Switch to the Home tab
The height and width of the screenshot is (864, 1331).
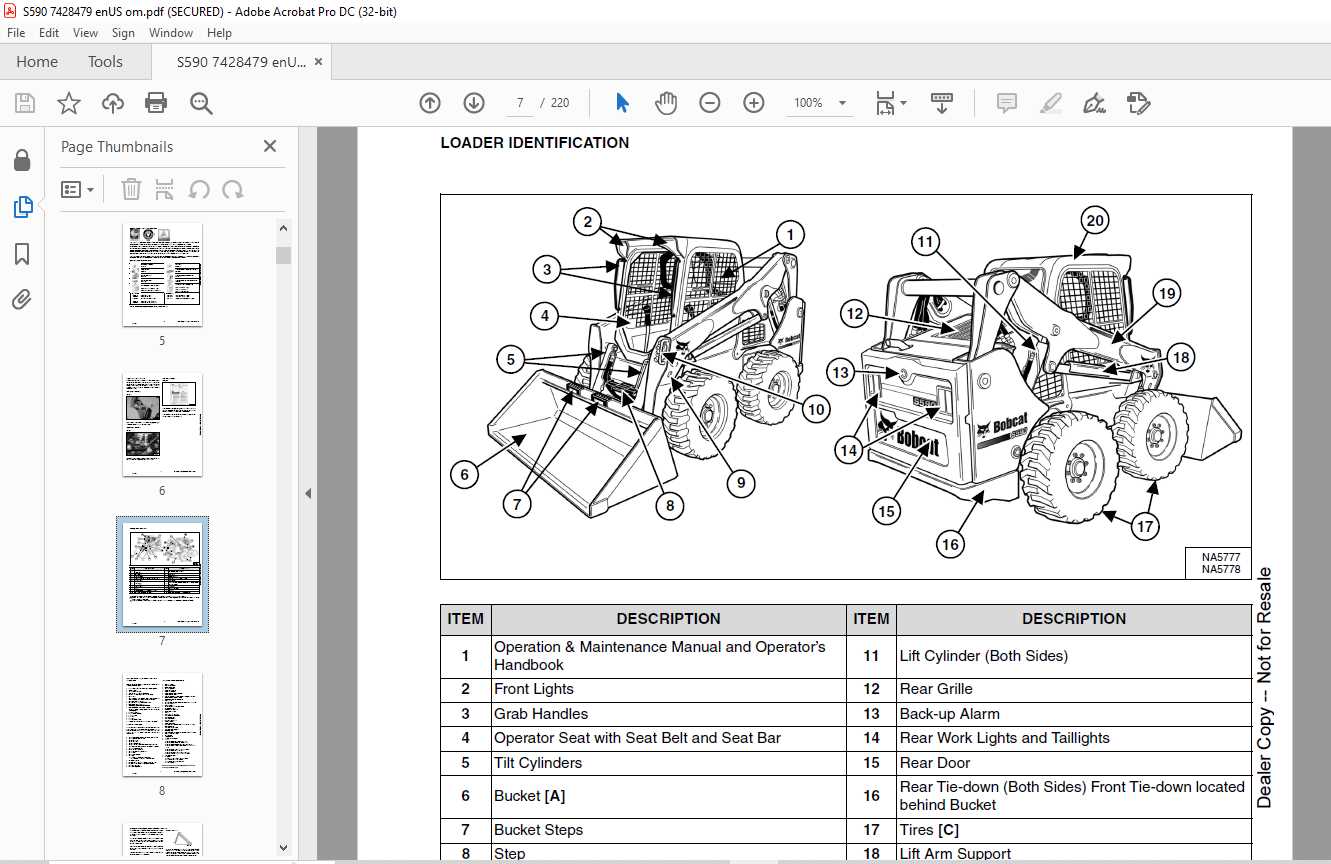[37, 62]
